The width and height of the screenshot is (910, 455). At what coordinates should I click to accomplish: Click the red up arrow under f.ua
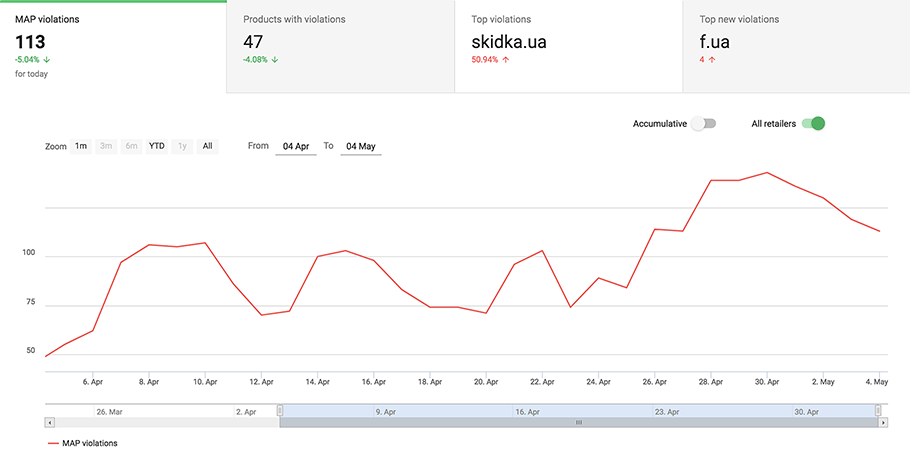tap(712, 59)
